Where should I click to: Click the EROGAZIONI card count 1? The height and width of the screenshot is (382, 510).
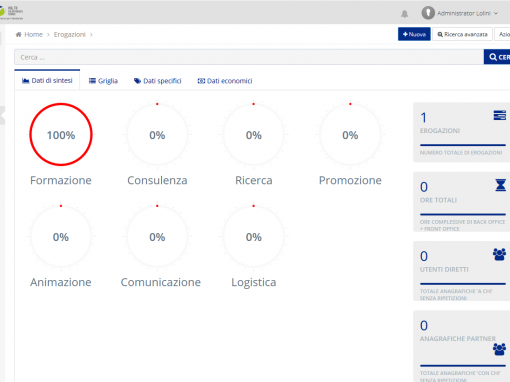tap(423, 118)
